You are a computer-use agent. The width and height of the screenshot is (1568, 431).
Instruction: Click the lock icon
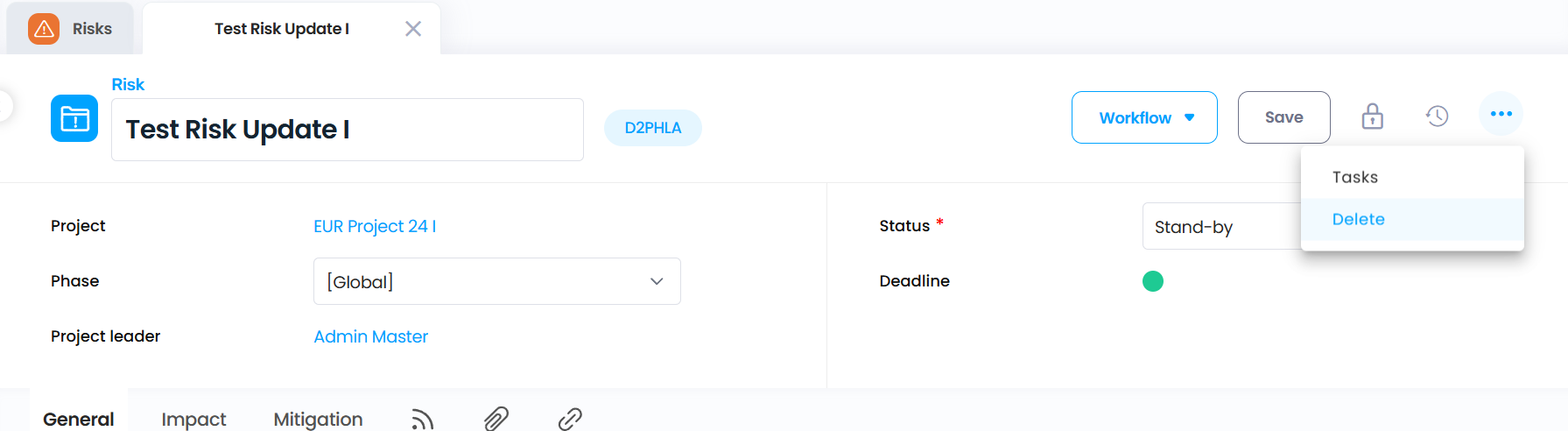(1372, 117)
